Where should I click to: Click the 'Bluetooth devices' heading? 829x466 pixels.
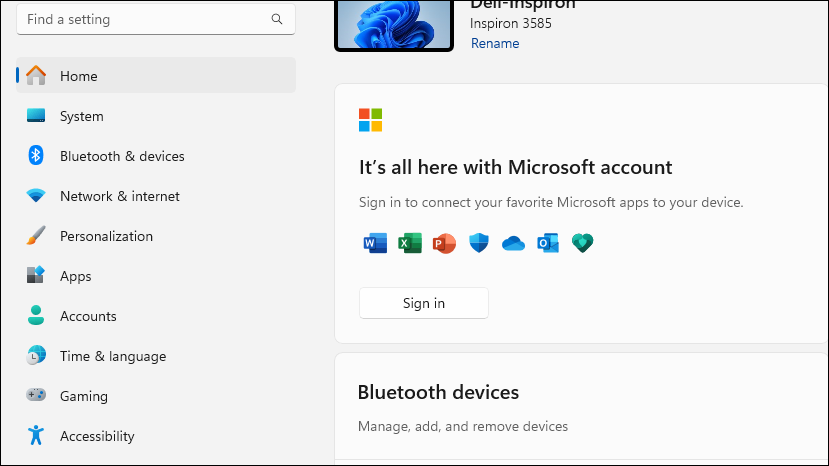438,392
